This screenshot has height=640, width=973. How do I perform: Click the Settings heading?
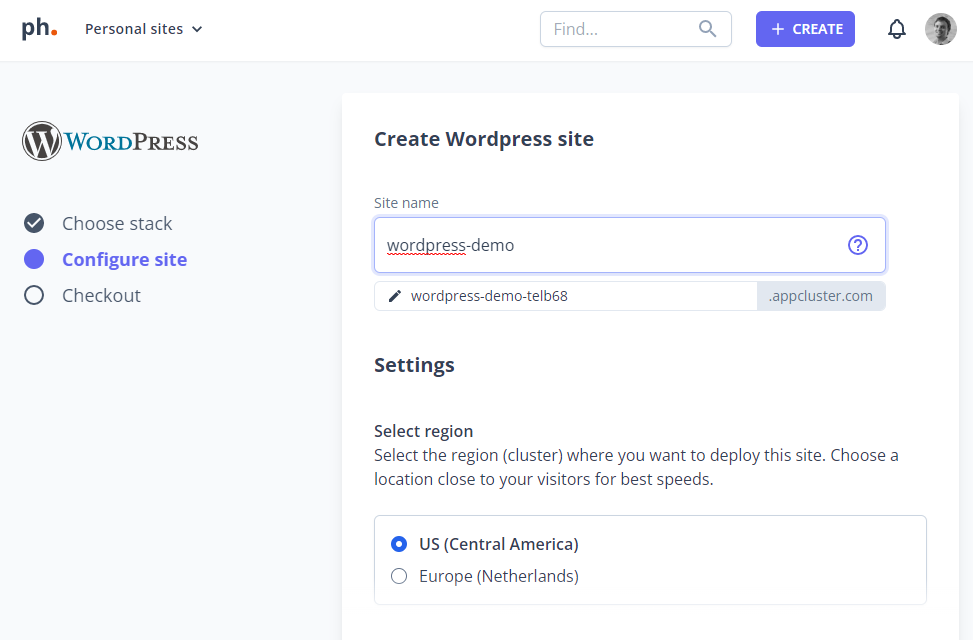(x=414, y=365)
